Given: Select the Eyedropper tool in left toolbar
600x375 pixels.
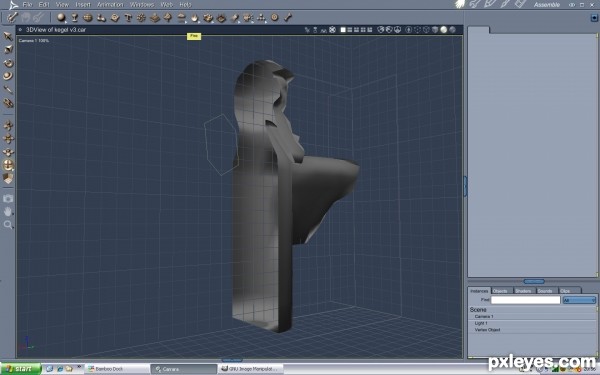Looking at the screenshot, I should coord(8,90).
